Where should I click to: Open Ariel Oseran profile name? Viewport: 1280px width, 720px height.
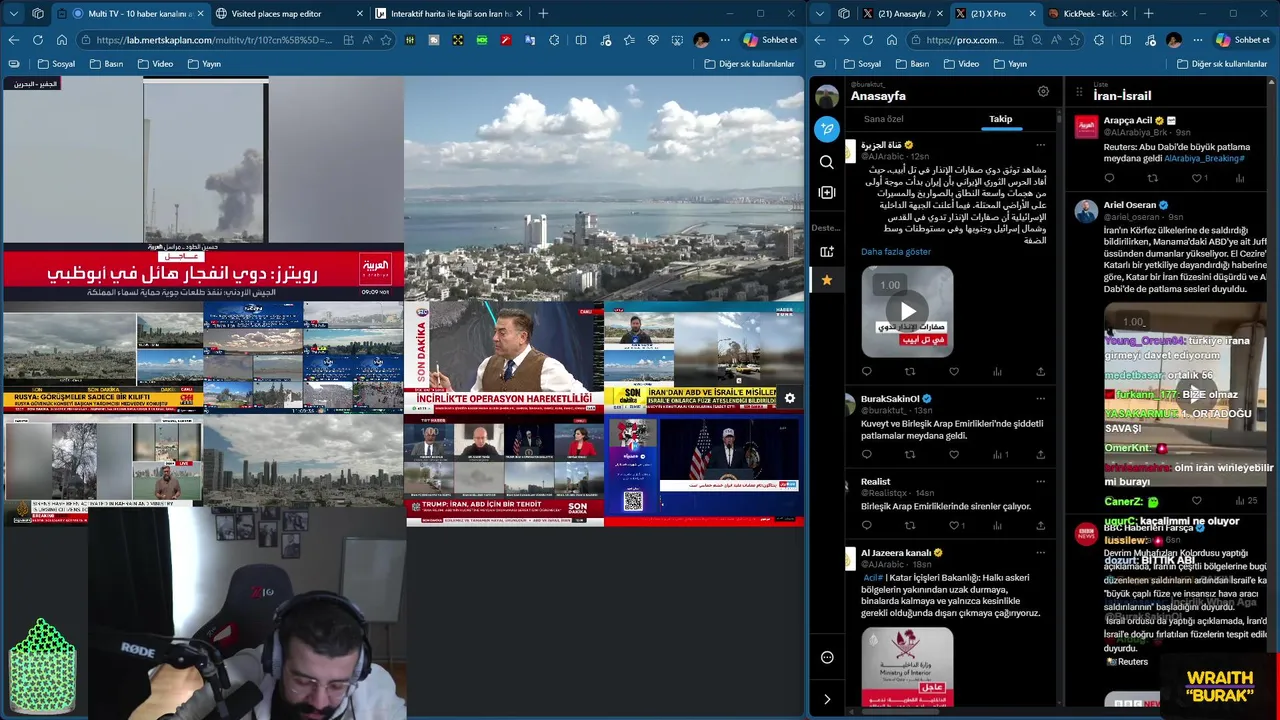click(1129, 205)
